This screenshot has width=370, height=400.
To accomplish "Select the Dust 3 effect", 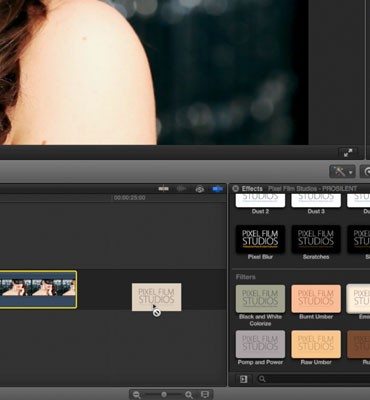I will point(316,204).
